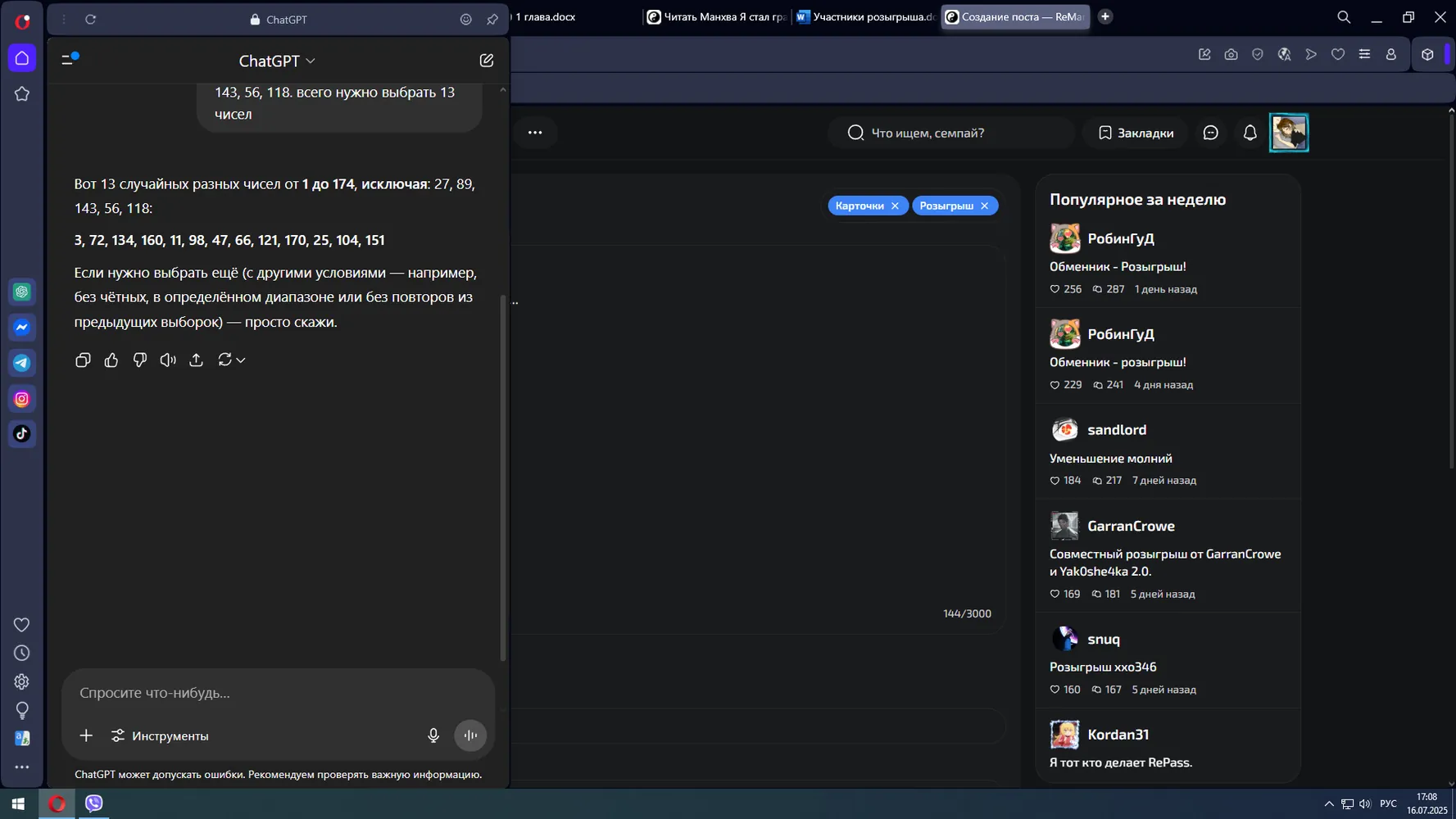Screen dimensions: 1456x819
Task: Open ChatGPT Инструменты tools menu
Action: (160, 735)
